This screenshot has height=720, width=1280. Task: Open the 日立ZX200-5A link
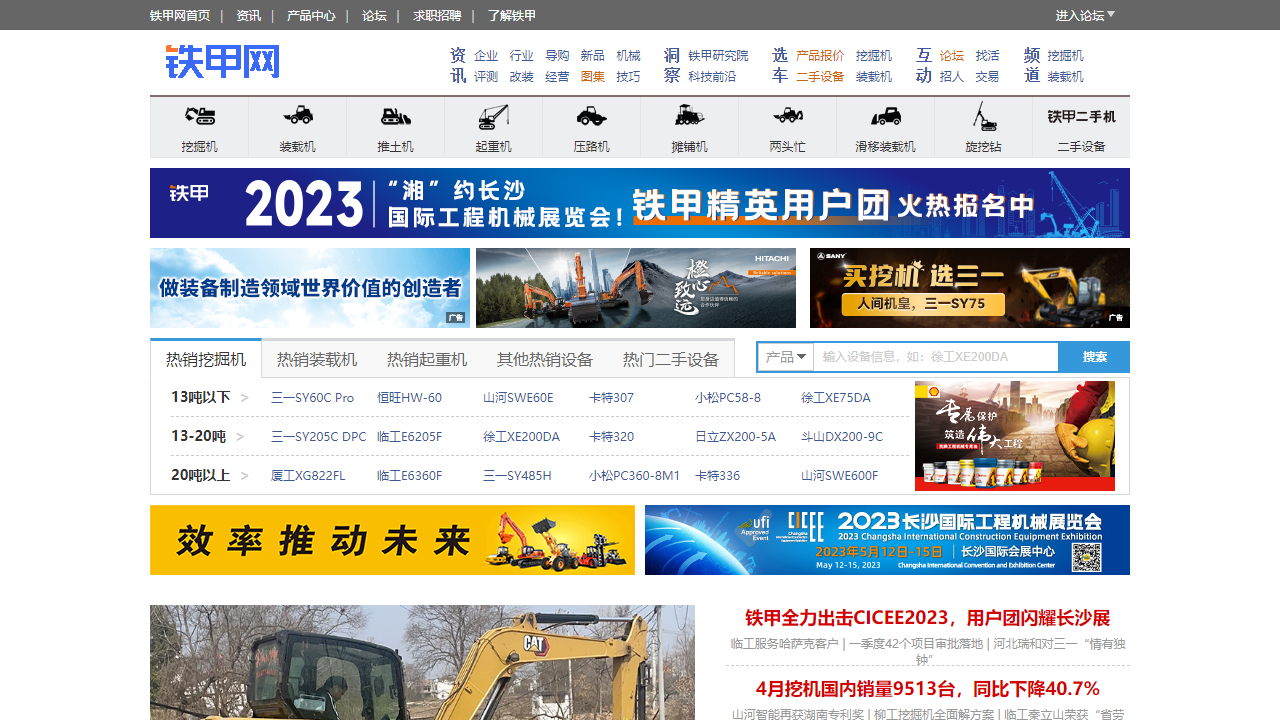click(735, 437)
